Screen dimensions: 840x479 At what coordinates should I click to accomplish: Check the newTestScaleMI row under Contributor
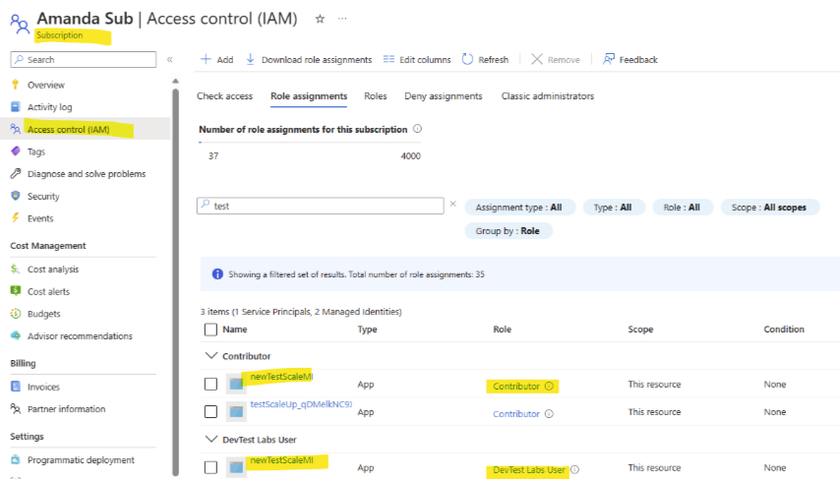[x=211, y=384]
